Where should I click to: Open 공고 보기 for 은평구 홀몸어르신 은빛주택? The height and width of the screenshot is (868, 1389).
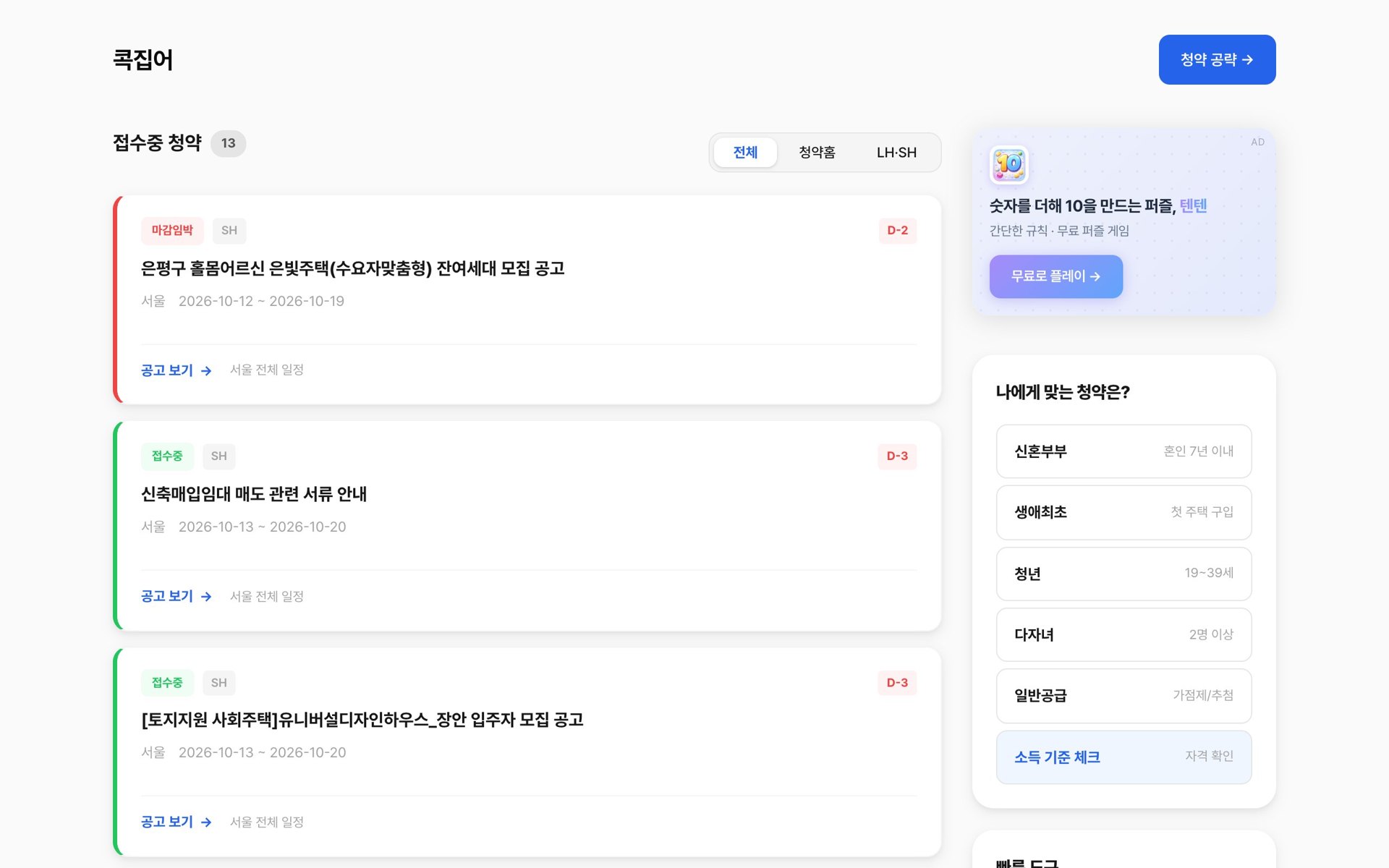point(176,370)
